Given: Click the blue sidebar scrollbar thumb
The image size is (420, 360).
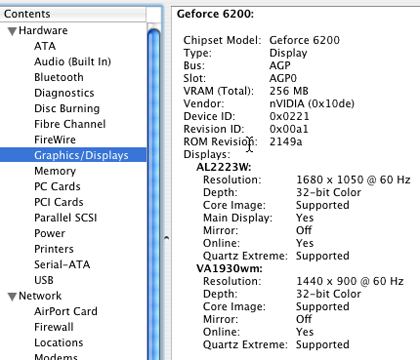Looking at the screenshot, I should pos(154,193).
